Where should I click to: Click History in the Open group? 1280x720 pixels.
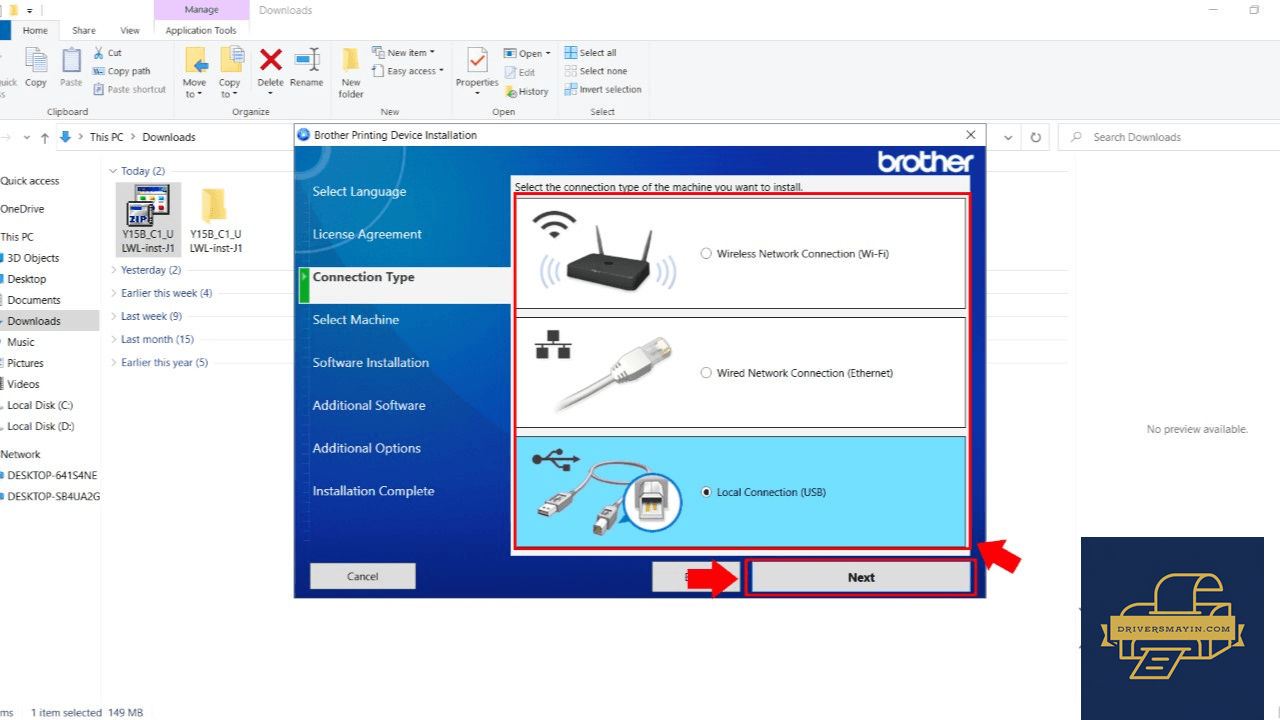pyautogui.click(x=526, y=91)
